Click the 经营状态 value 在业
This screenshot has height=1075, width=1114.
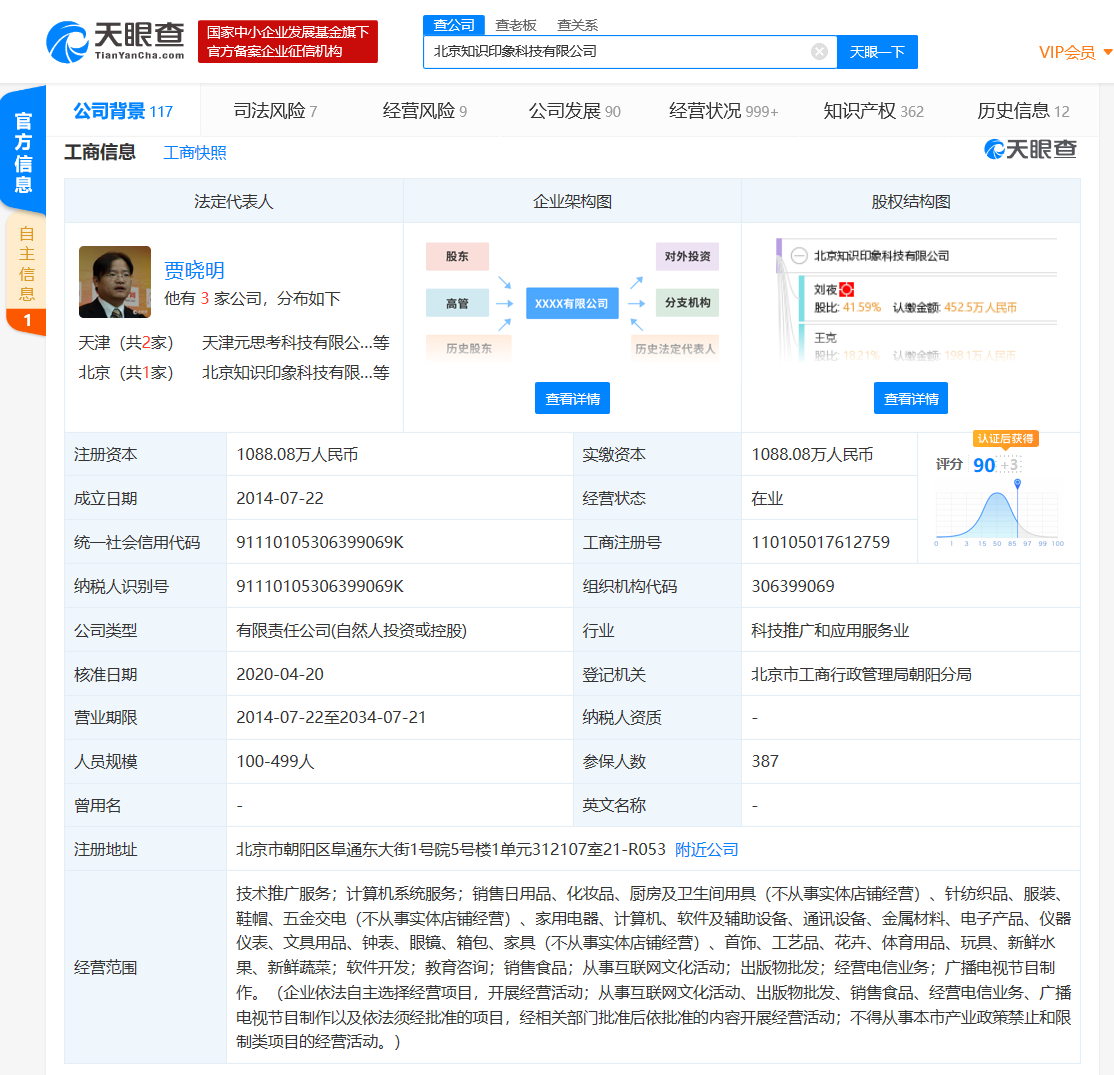click(767, 499)
